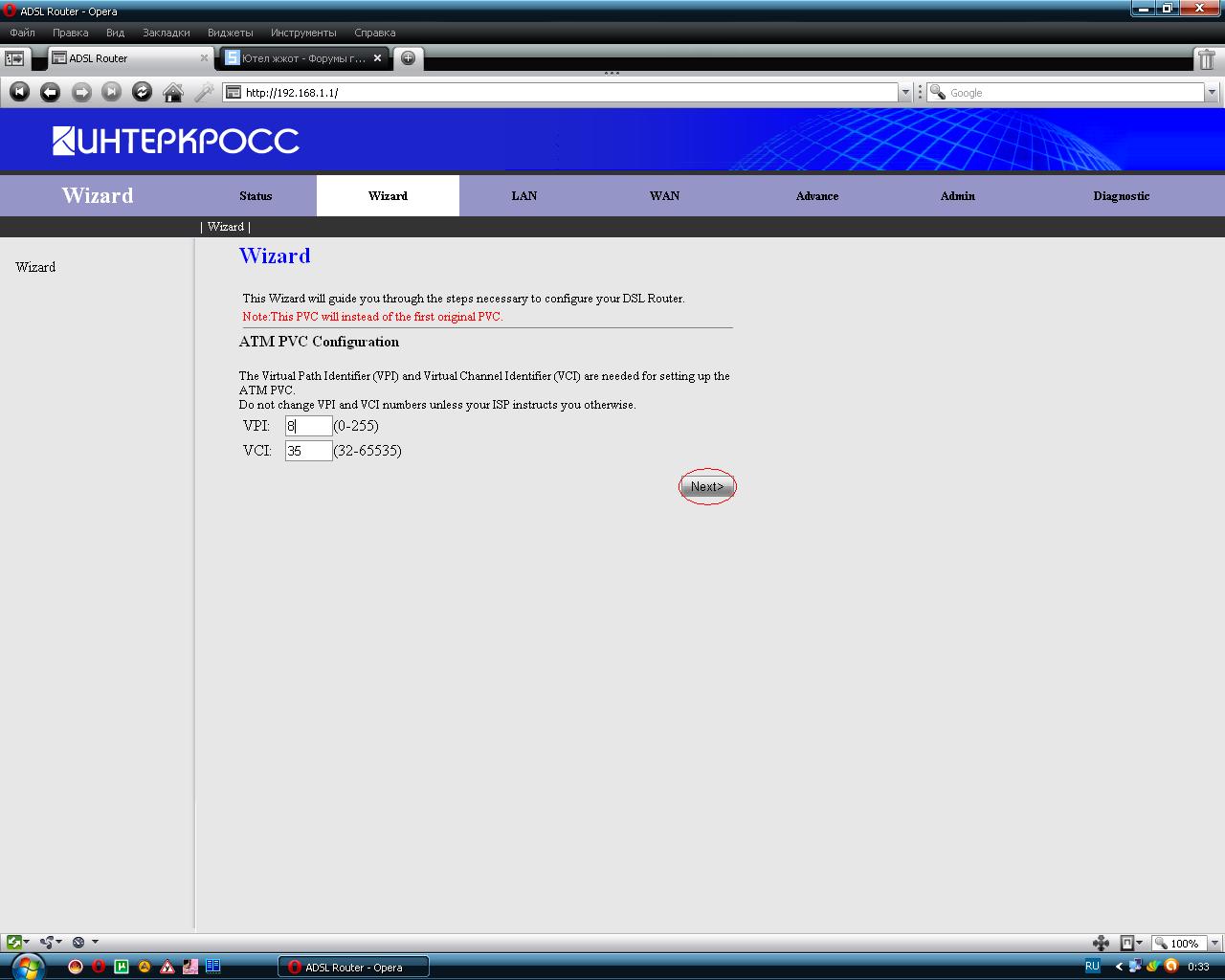Click the Reload page icon in toolbar
Viewport: 1225px width, 980px height.
point(142,92)
